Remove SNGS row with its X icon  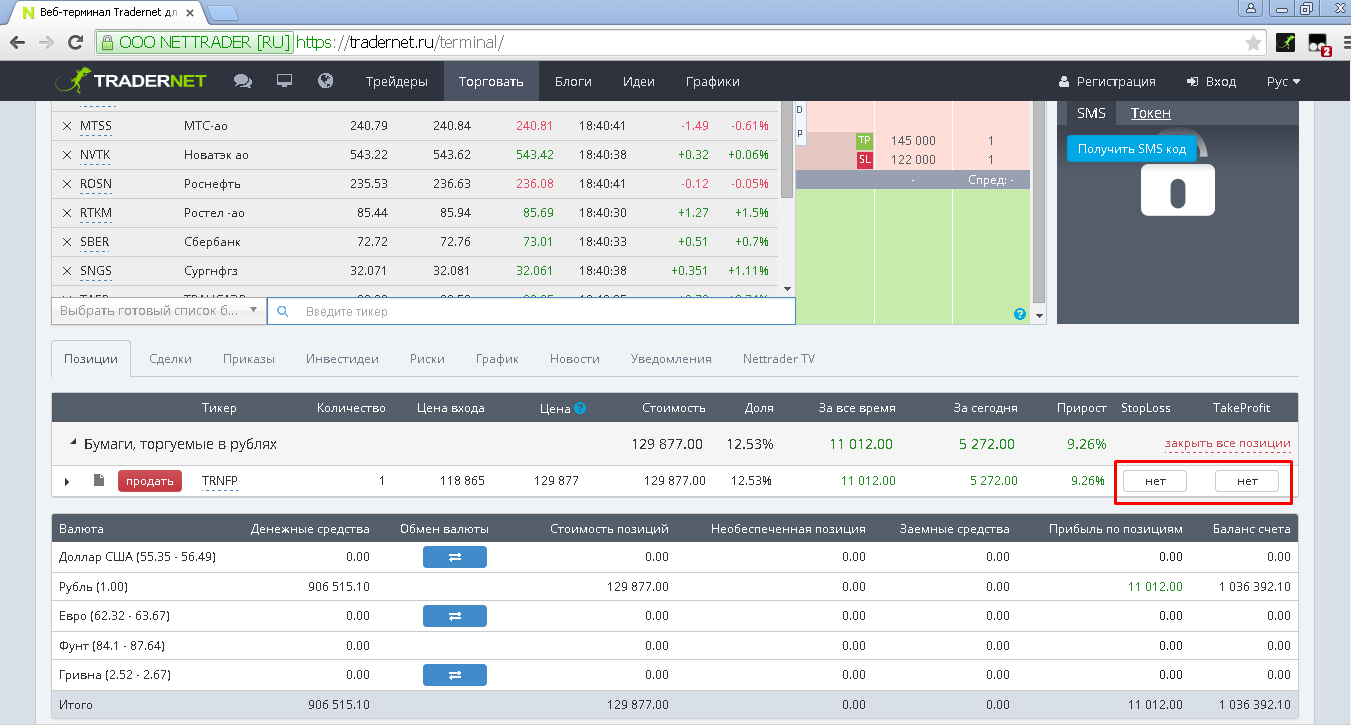click(x=67, y=271)
